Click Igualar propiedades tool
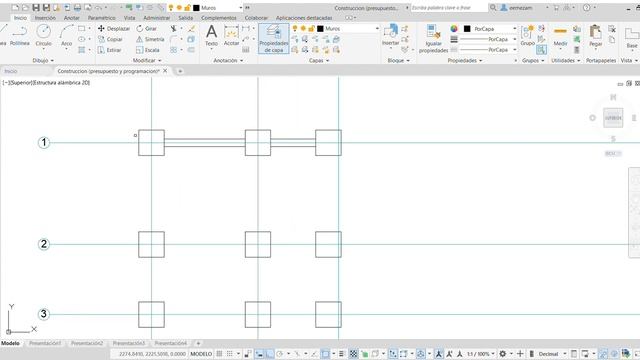640x360 pixels. [433, 38]
